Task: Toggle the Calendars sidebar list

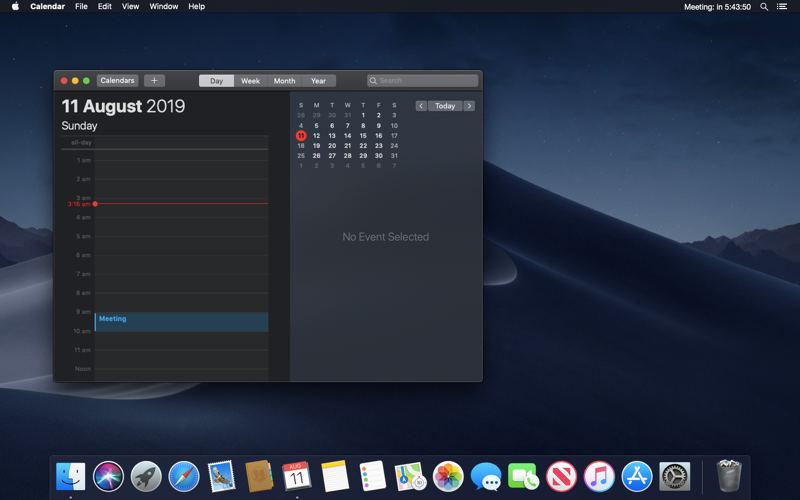Action: 117,81
